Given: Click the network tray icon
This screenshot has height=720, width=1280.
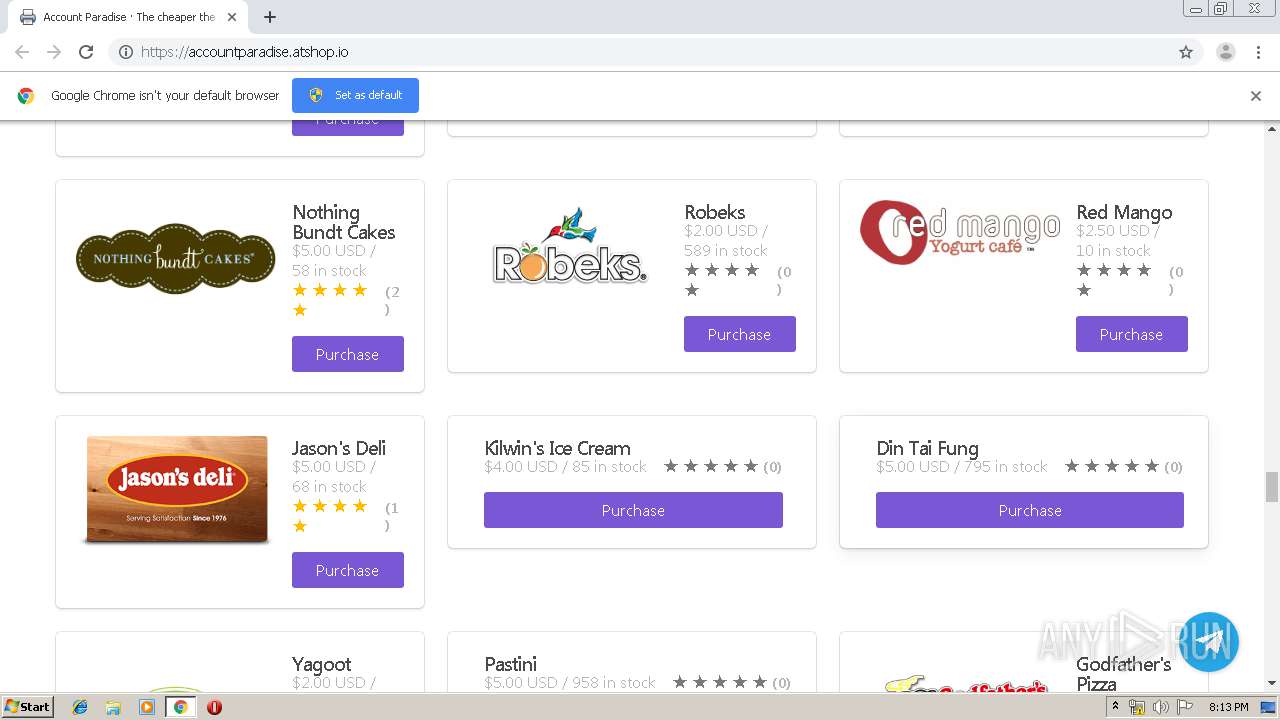Looking at the screenshot, I should pos(1137,707).
